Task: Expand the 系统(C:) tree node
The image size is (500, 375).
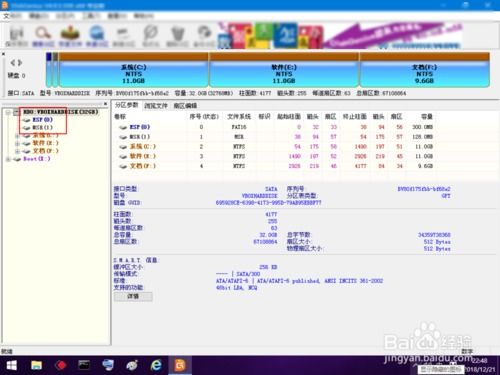Action: [x=17, y=136]
